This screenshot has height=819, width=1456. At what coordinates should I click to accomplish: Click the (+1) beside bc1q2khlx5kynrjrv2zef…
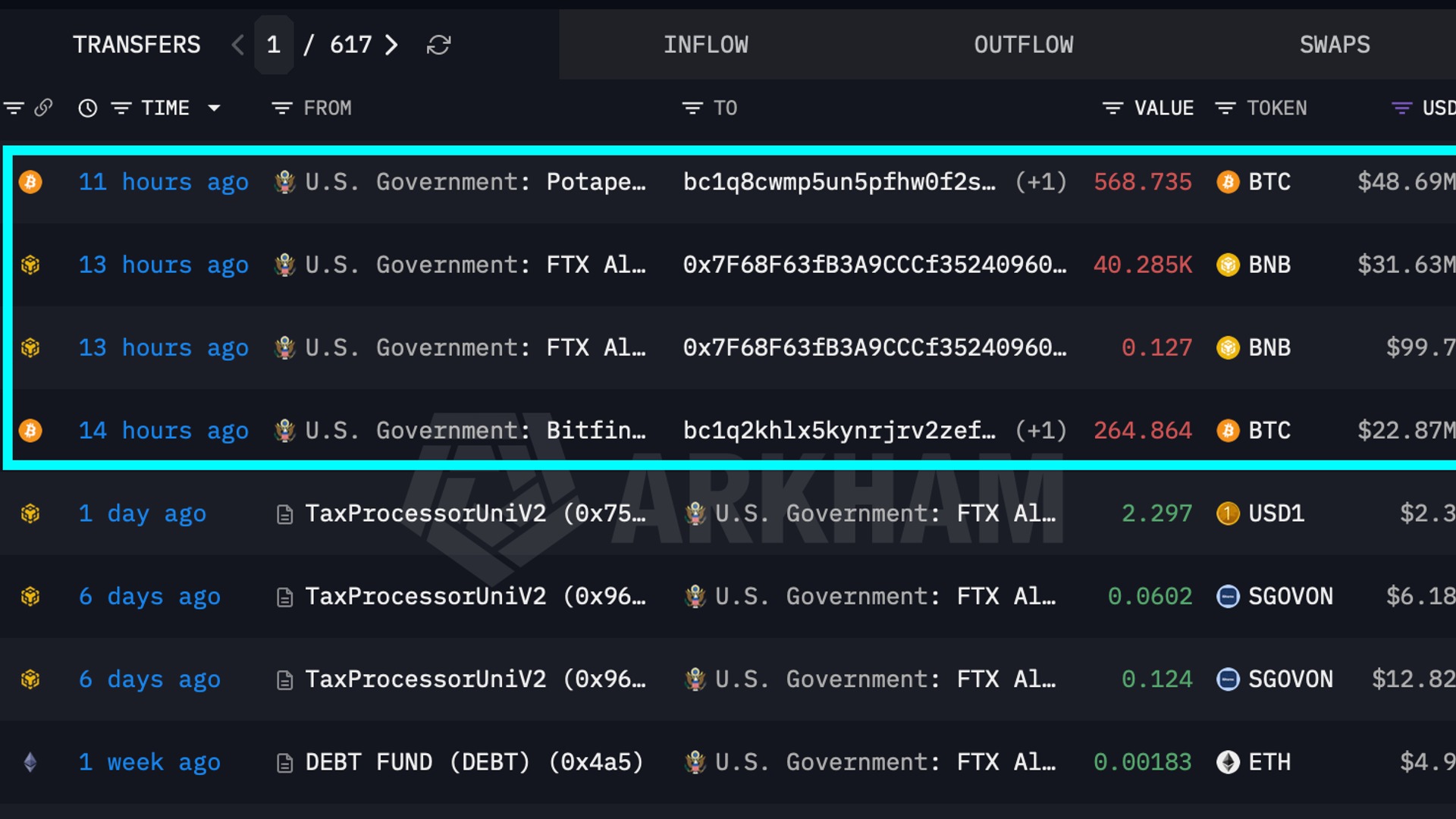point(1041,431)
